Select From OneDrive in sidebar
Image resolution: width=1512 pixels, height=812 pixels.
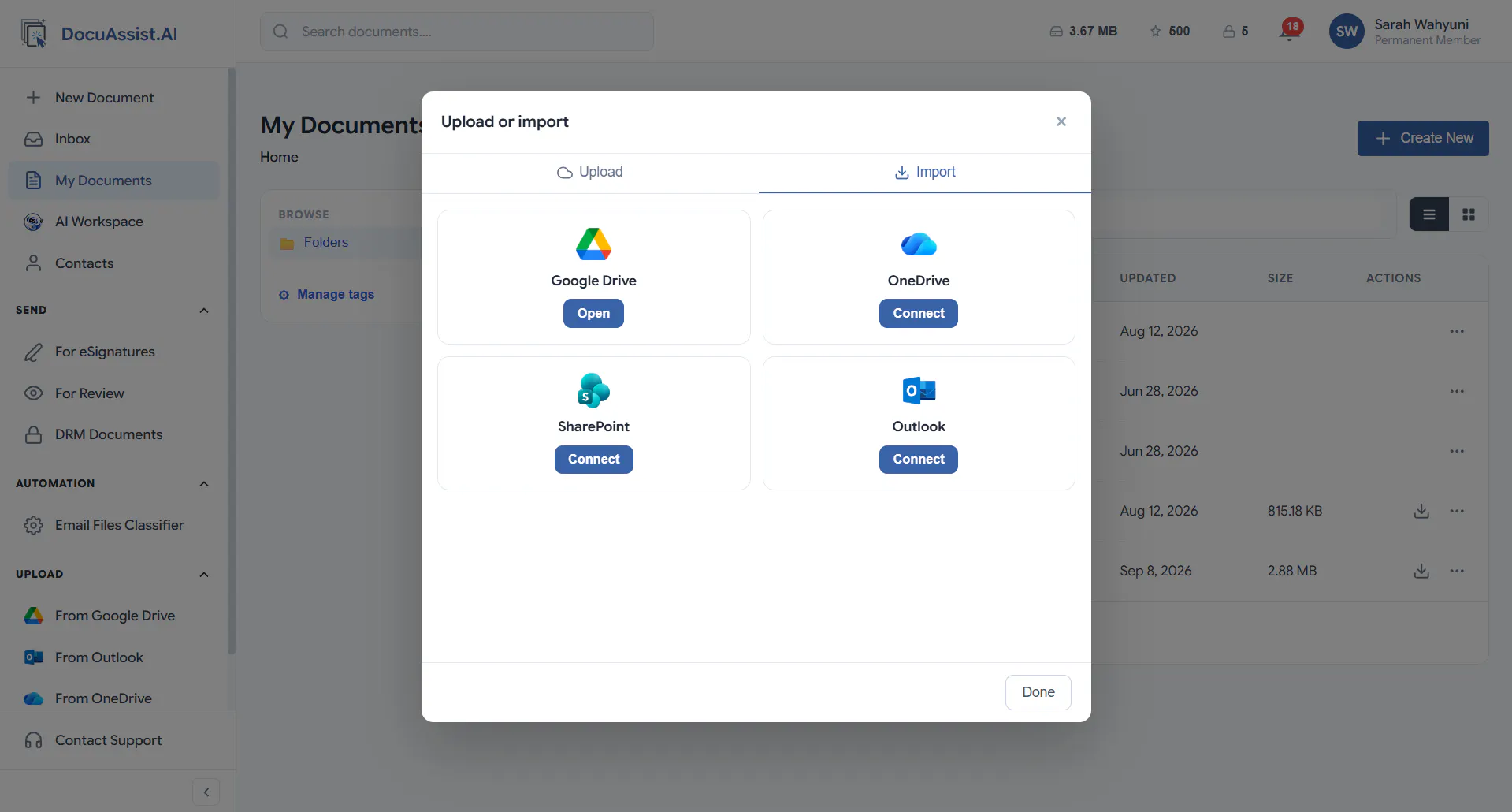click(x=113, y=698)
